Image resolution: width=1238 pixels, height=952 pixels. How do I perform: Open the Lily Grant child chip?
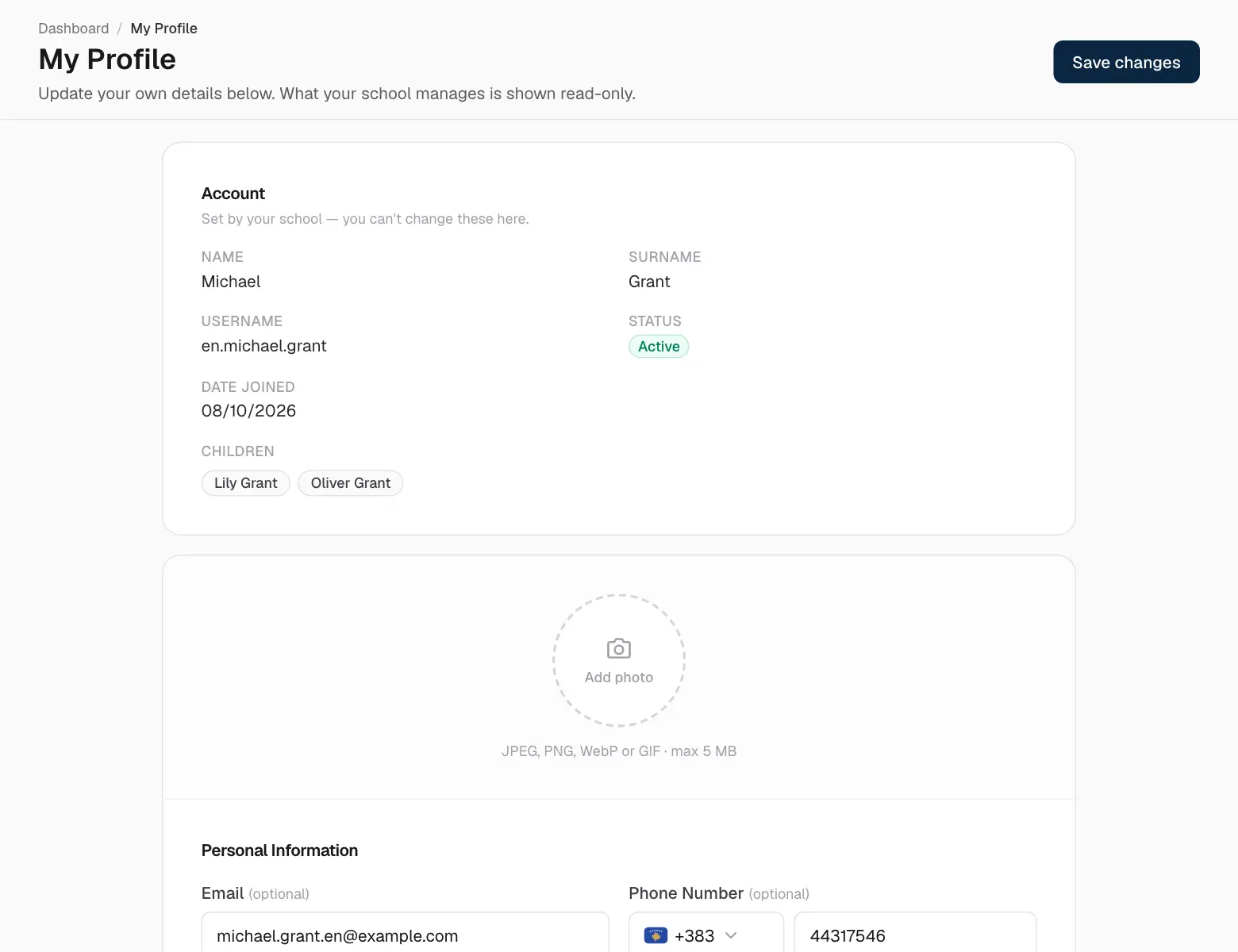pos(246,483)
